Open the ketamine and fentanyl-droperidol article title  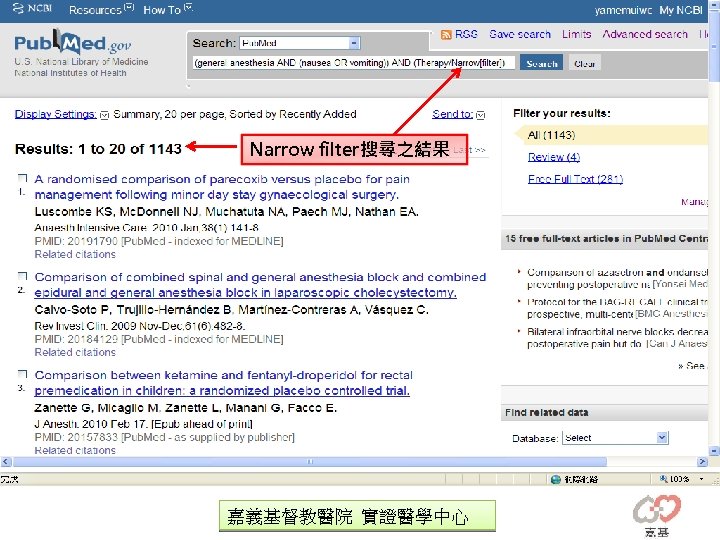pyautogui.click(x=223, y=382)
